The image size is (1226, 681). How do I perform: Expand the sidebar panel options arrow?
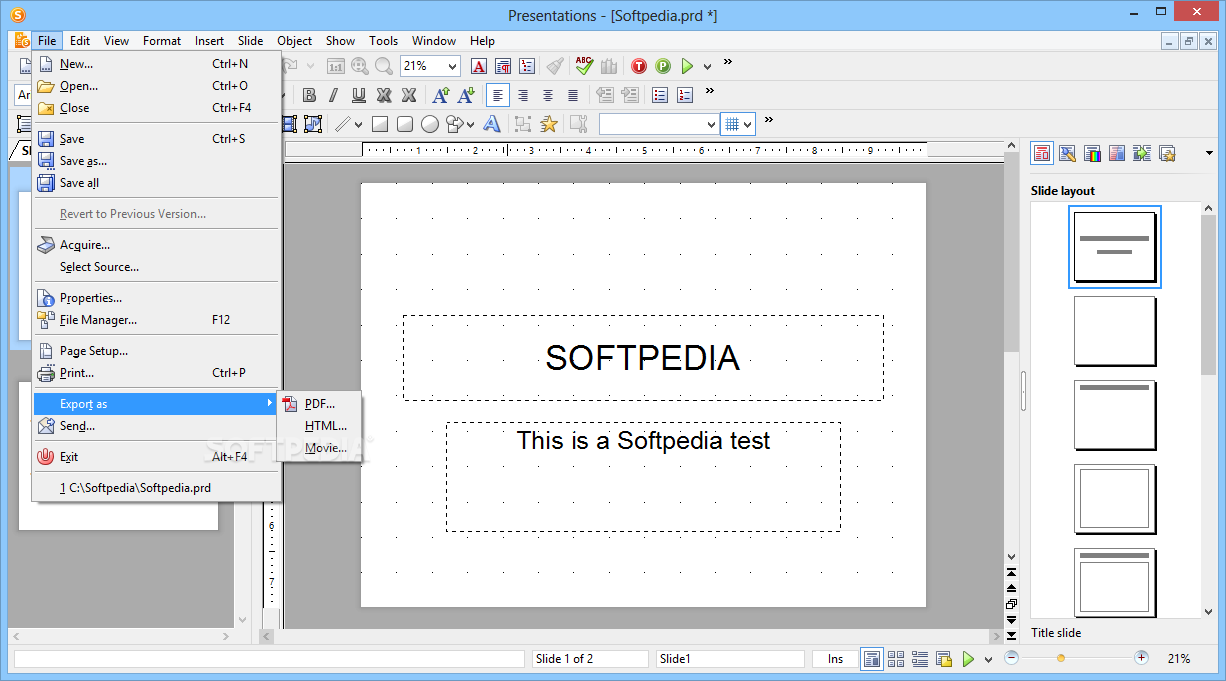[1209, 153]
